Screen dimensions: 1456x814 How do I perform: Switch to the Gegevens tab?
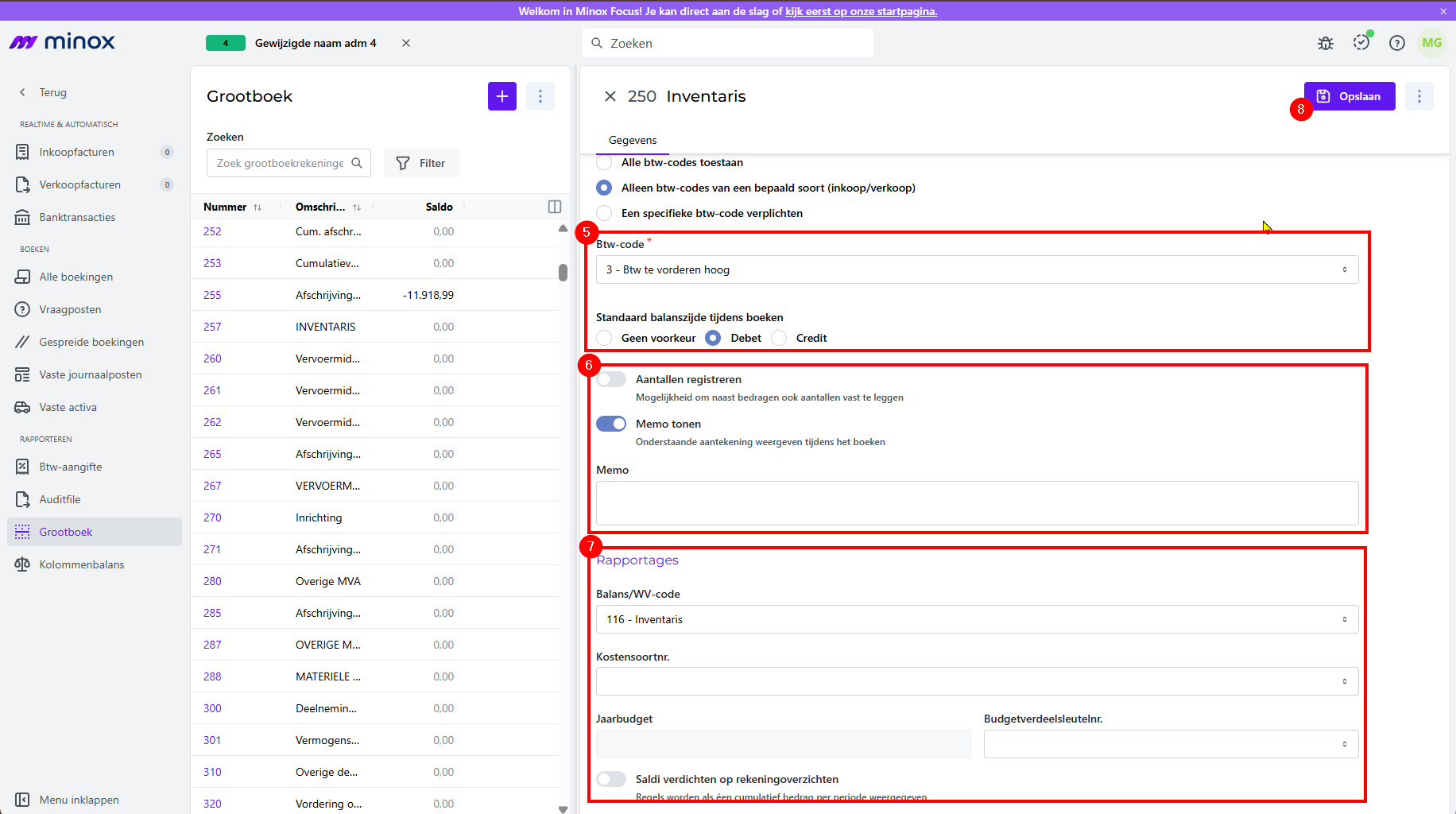(633, 140)
